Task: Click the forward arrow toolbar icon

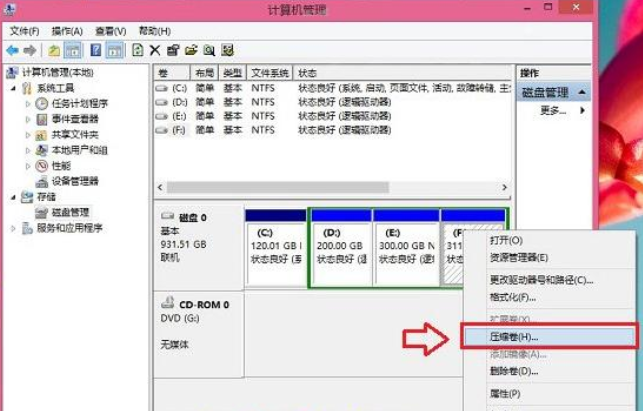Action: point(30,50)
